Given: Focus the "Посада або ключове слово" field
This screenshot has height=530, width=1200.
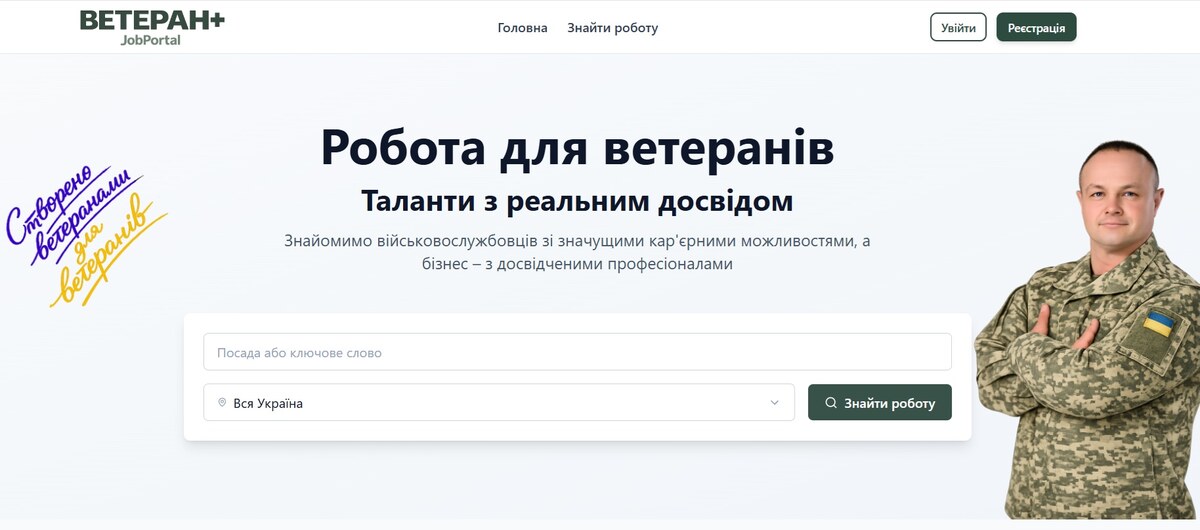Looking at the screenshot, I should click(577, 352).
